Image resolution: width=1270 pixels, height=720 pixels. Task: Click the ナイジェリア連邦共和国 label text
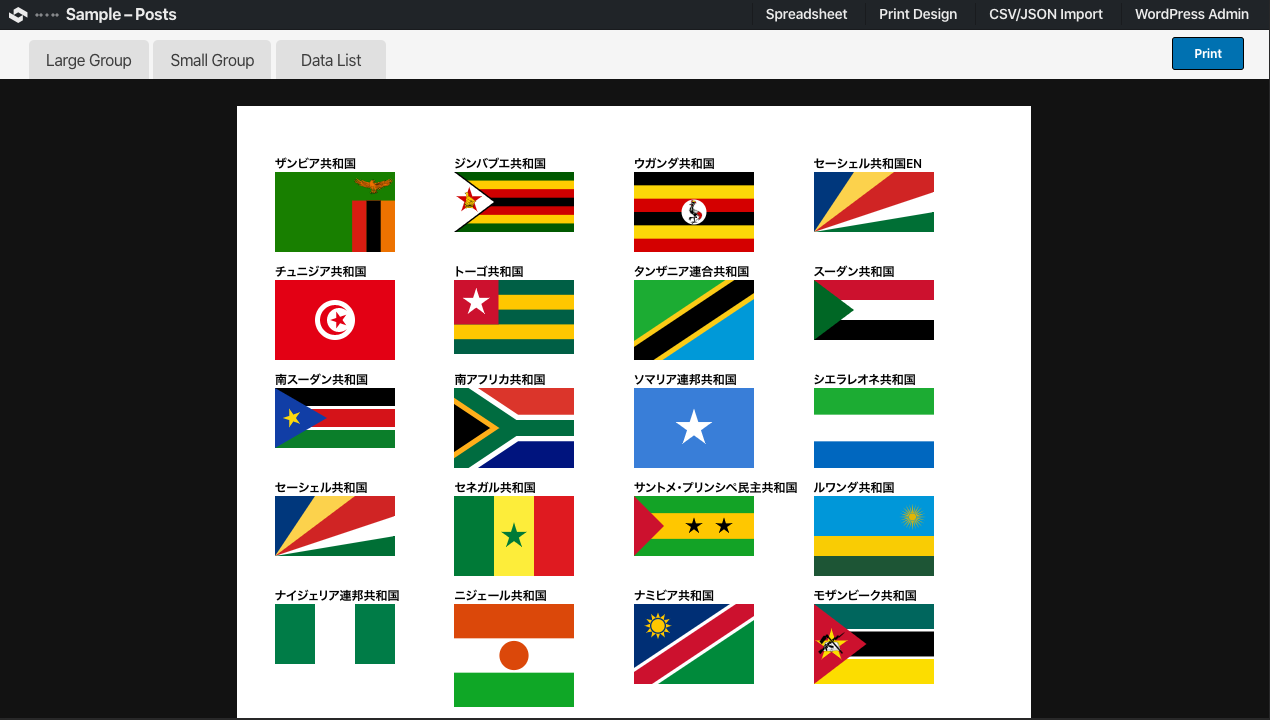337,595
